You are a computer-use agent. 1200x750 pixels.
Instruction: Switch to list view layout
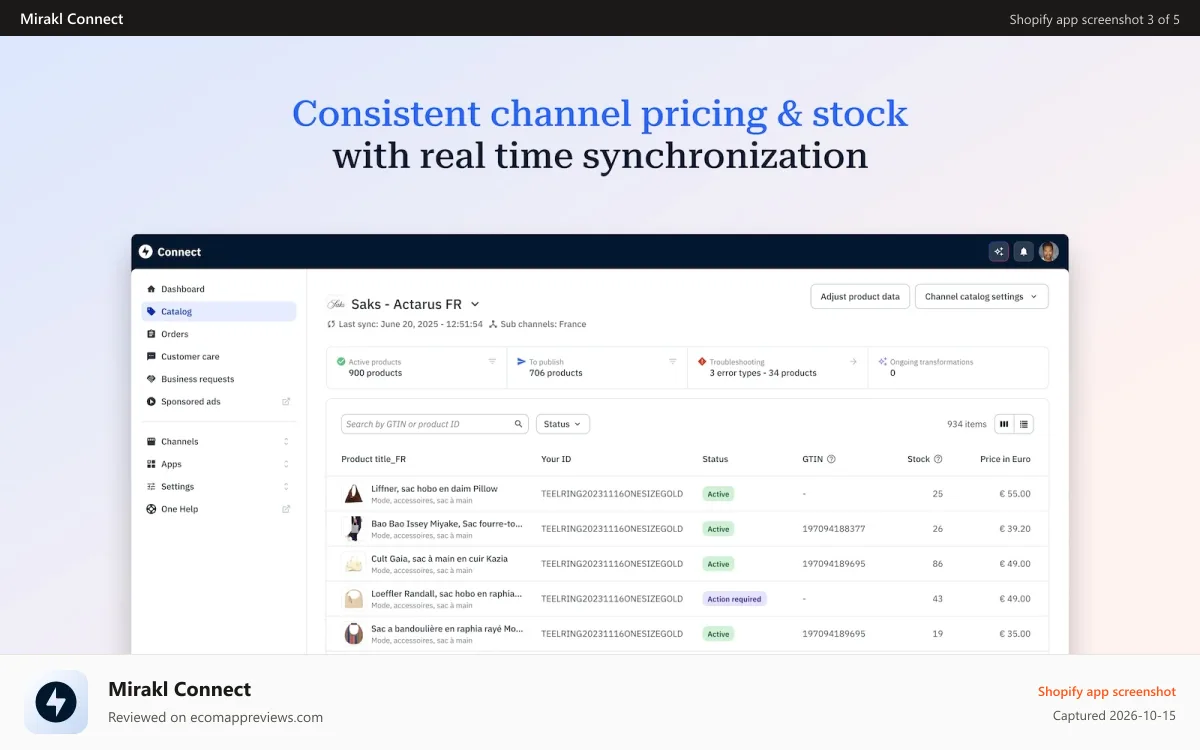pyautogui.click(x=1024, y=424)
